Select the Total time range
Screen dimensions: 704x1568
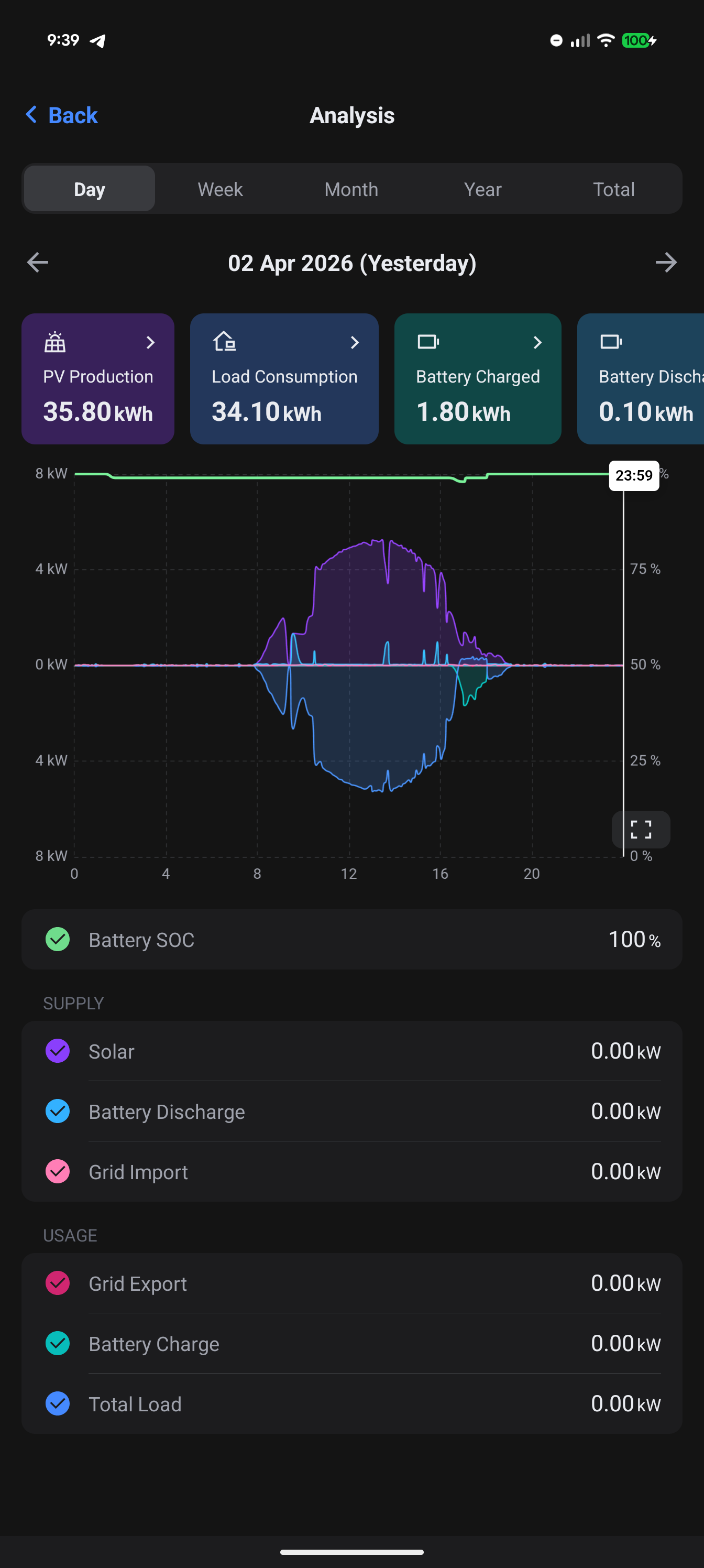point(613,189)
